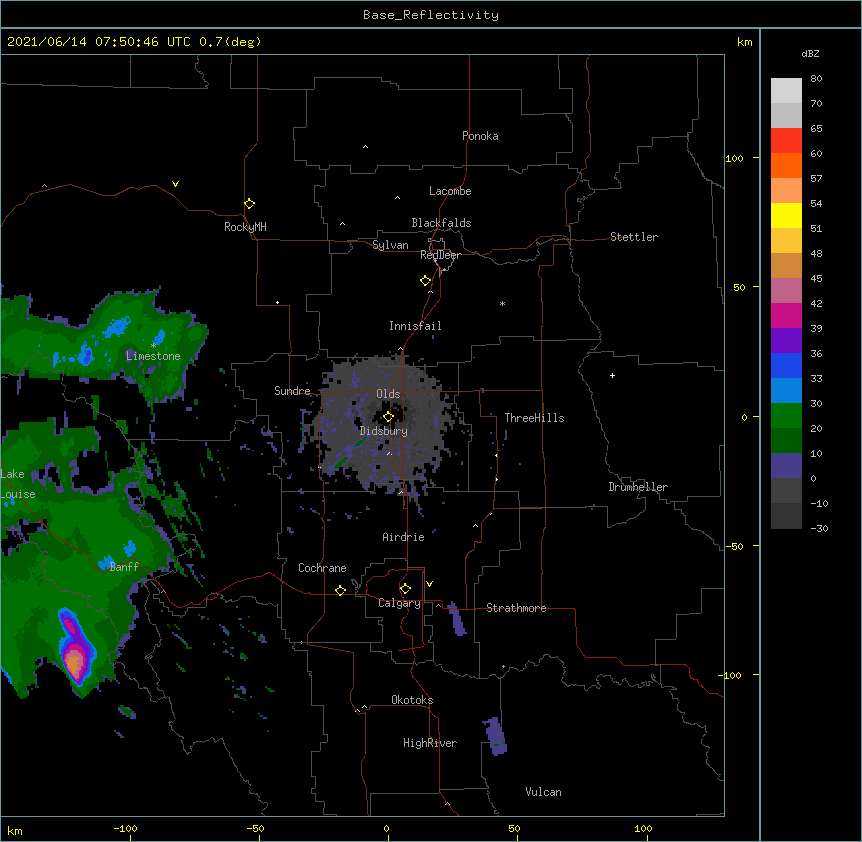Click the purple echo patch west of Strathmore
Image resolution: width=862 pixels, height=842 pixels.
456,619
